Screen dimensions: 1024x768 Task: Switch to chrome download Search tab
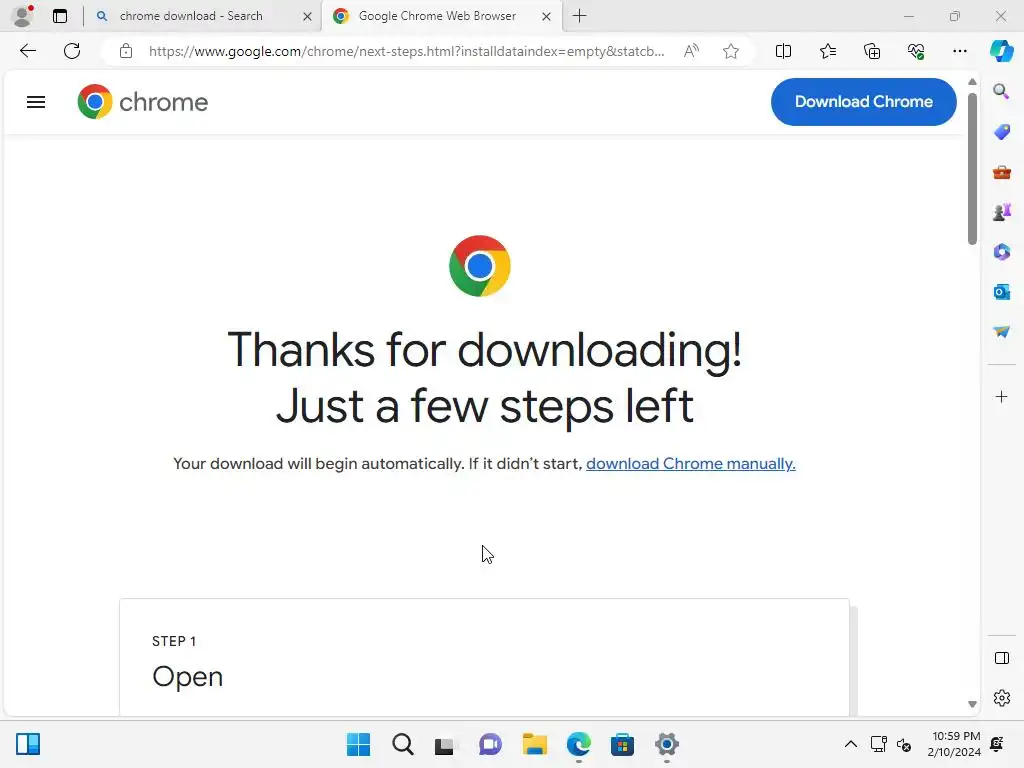click(202, 16)
